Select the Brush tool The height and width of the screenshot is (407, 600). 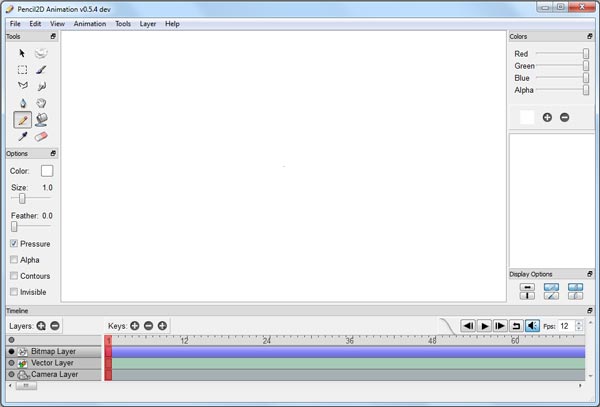point(41,70)
